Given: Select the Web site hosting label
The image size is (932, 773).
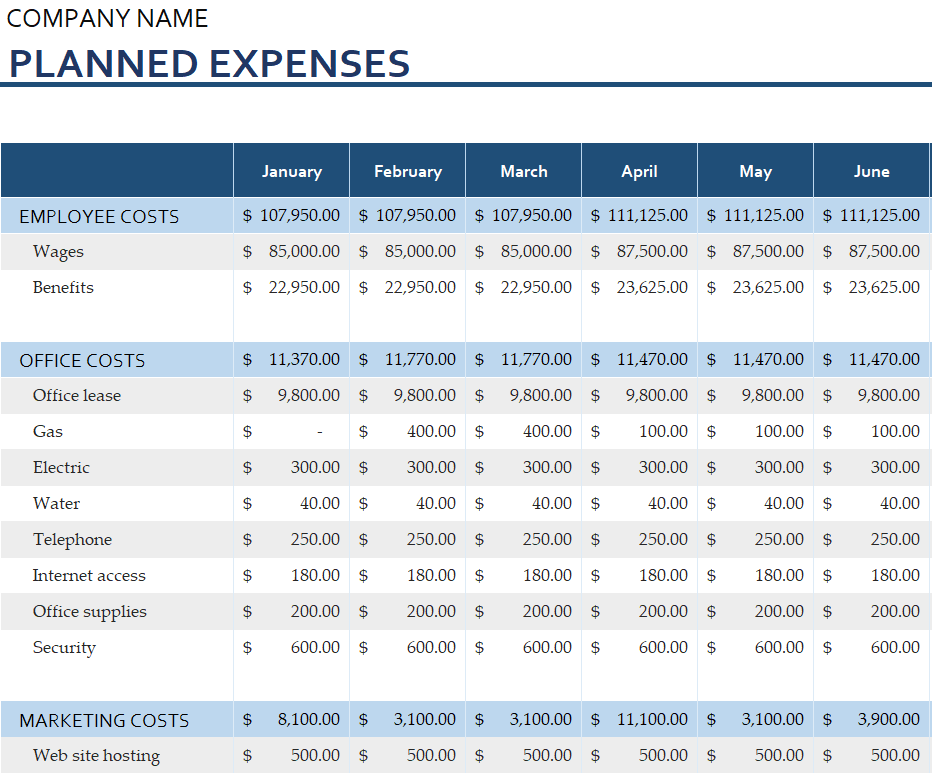Looking at the screenshot, I should (x=96, y=756).
